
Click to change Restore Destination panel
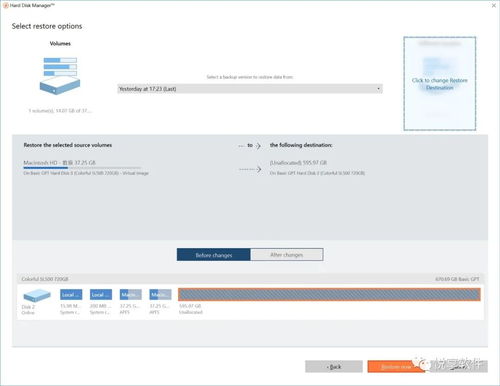440,83
